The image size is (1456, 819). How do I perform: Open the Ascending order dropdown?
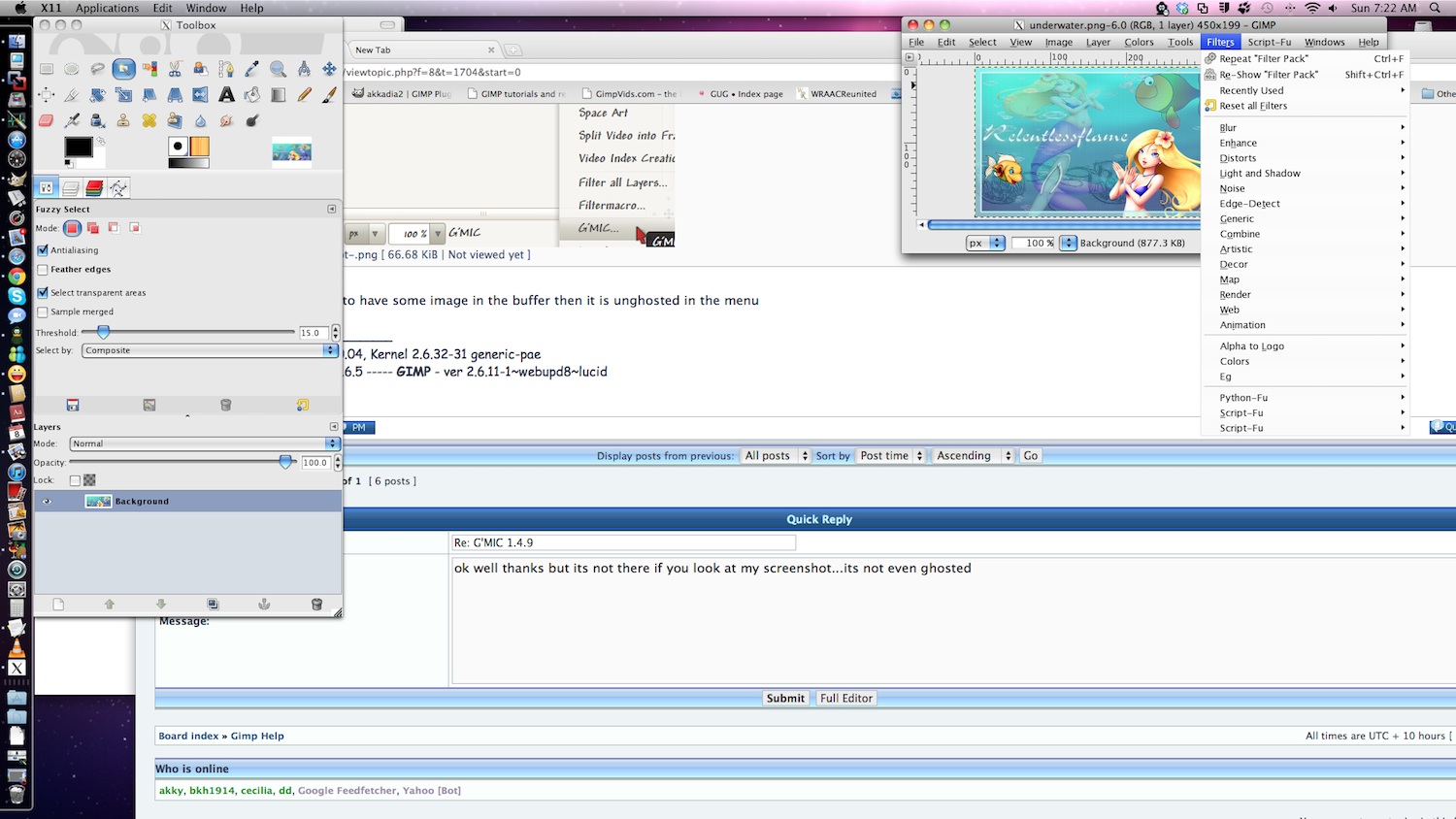[974, 455]
